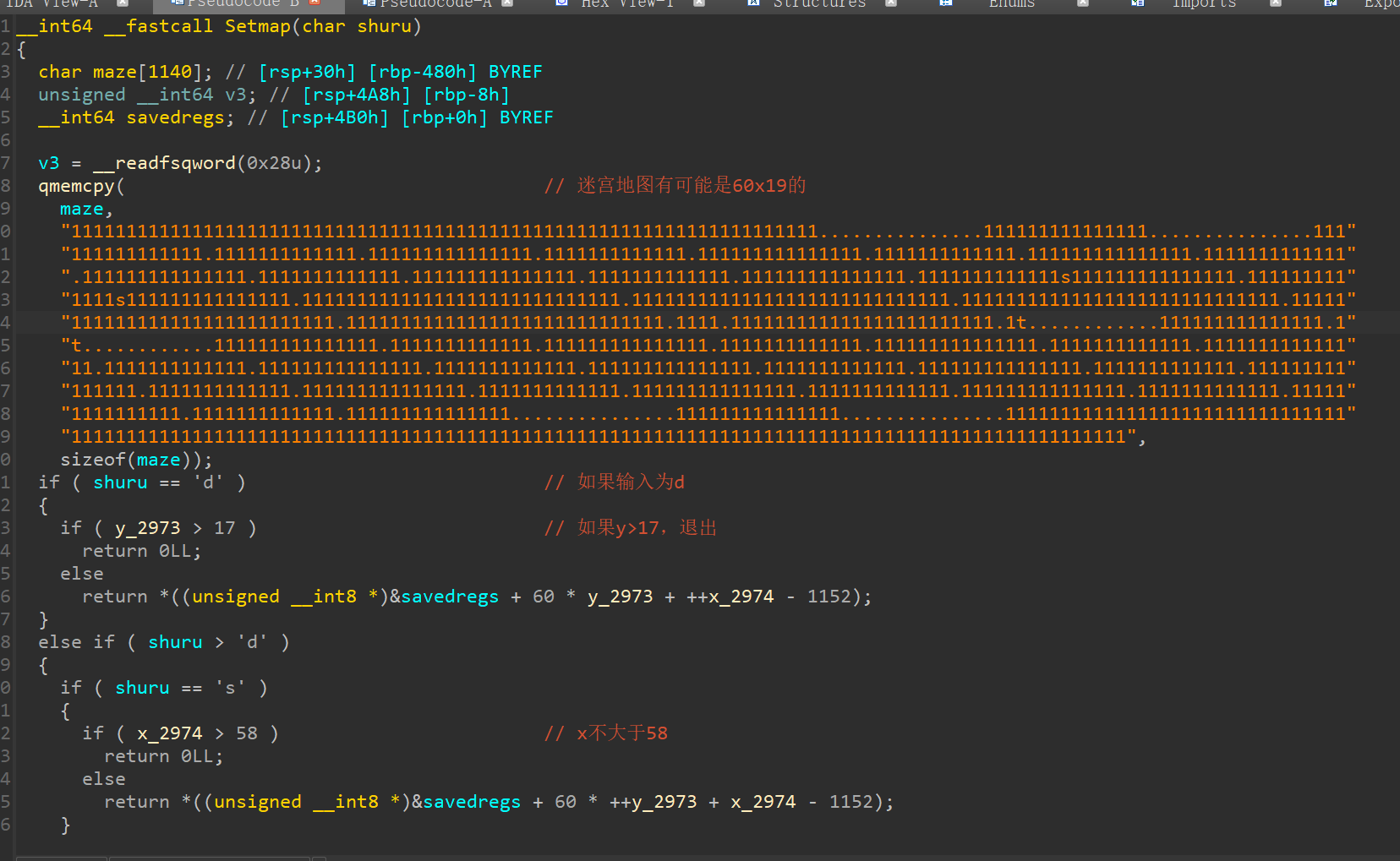
Task: Close the Imports tab
Action: (1276, 3)
